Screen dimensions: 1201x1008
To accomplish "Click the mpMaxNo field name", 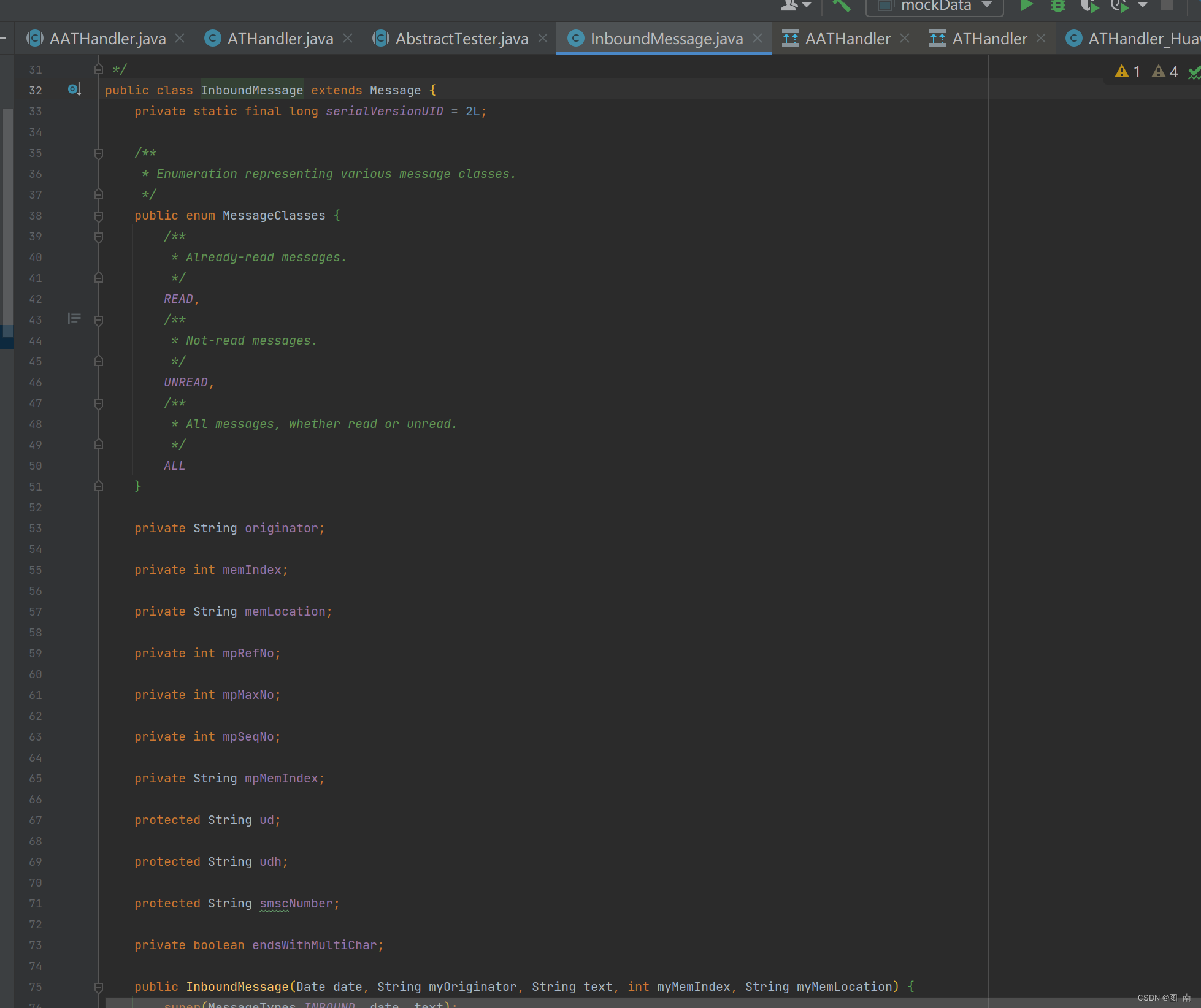I will coord(248,695).
